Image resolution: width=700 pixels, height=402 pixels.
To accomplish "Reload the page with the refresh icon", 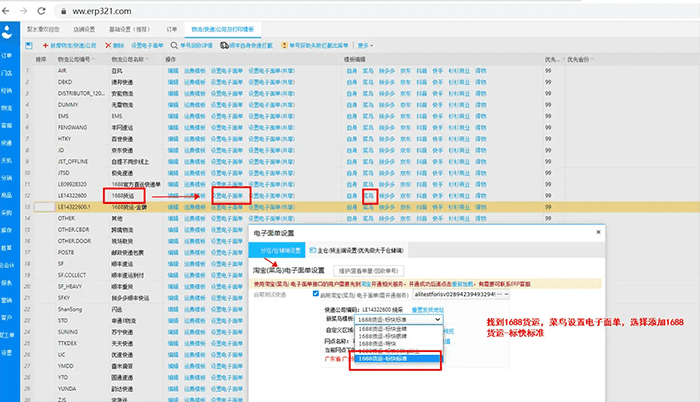I will tap(41, 11).
